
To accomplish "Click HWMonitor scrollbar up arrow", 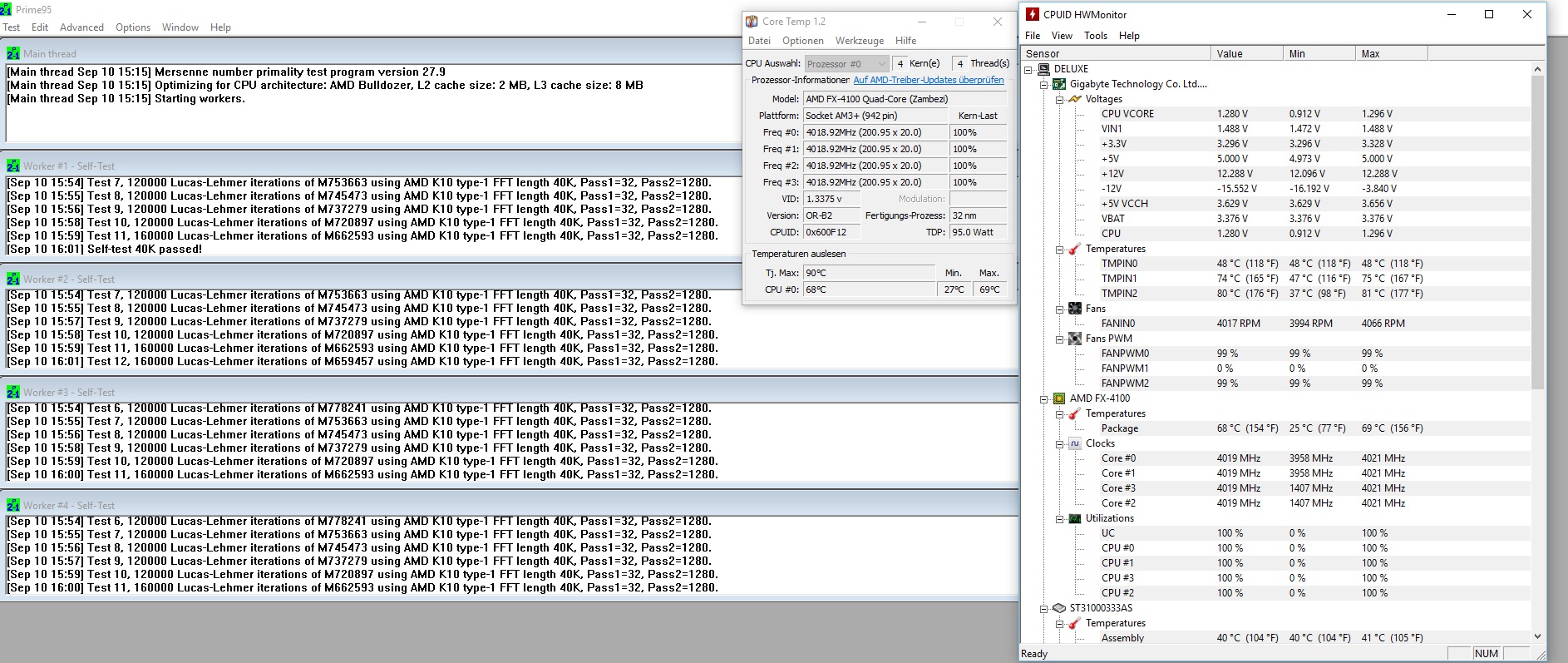I will point(1537,69).
